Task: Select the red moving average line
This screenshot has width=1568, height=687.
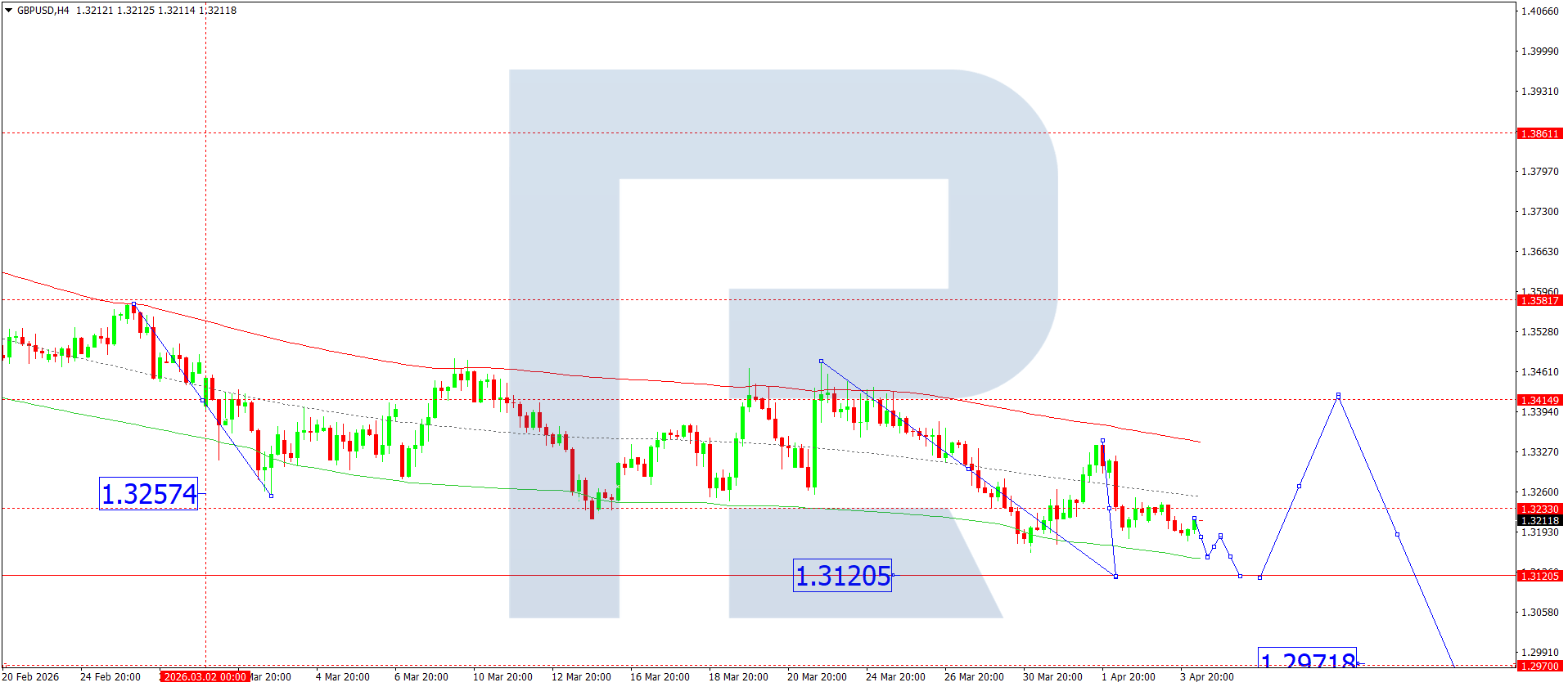Action: (573, 375)
